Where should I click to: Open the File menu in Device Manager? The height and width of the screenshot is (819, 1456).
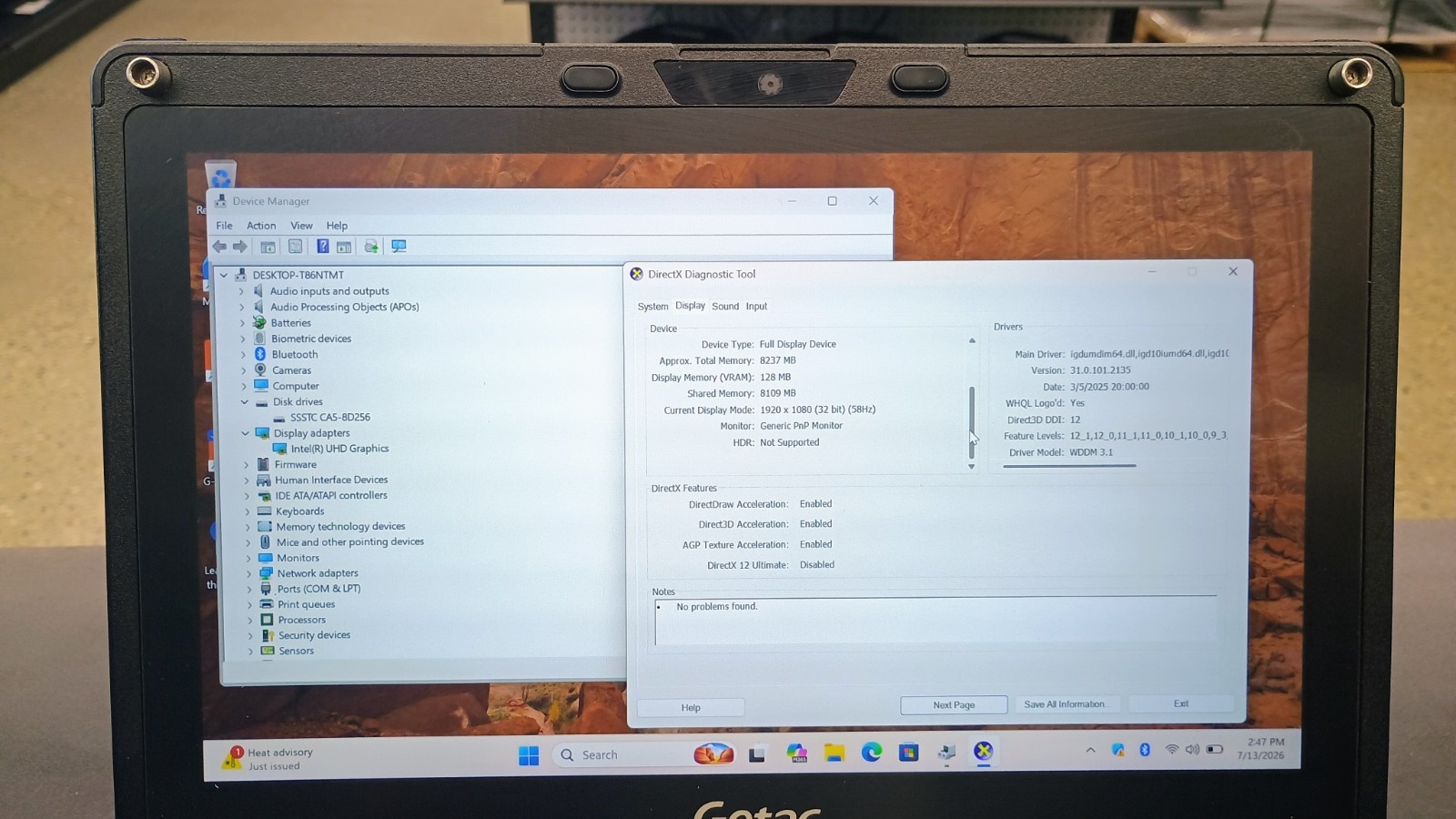pos(224,226)
